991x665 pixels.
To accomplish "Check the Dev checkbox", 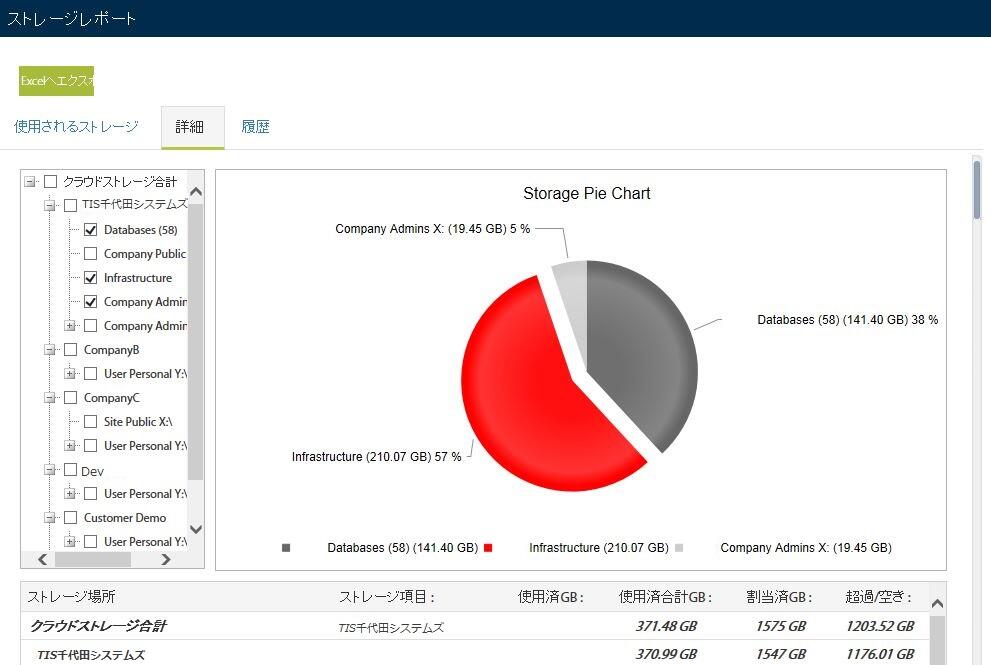I will point(71,470).
